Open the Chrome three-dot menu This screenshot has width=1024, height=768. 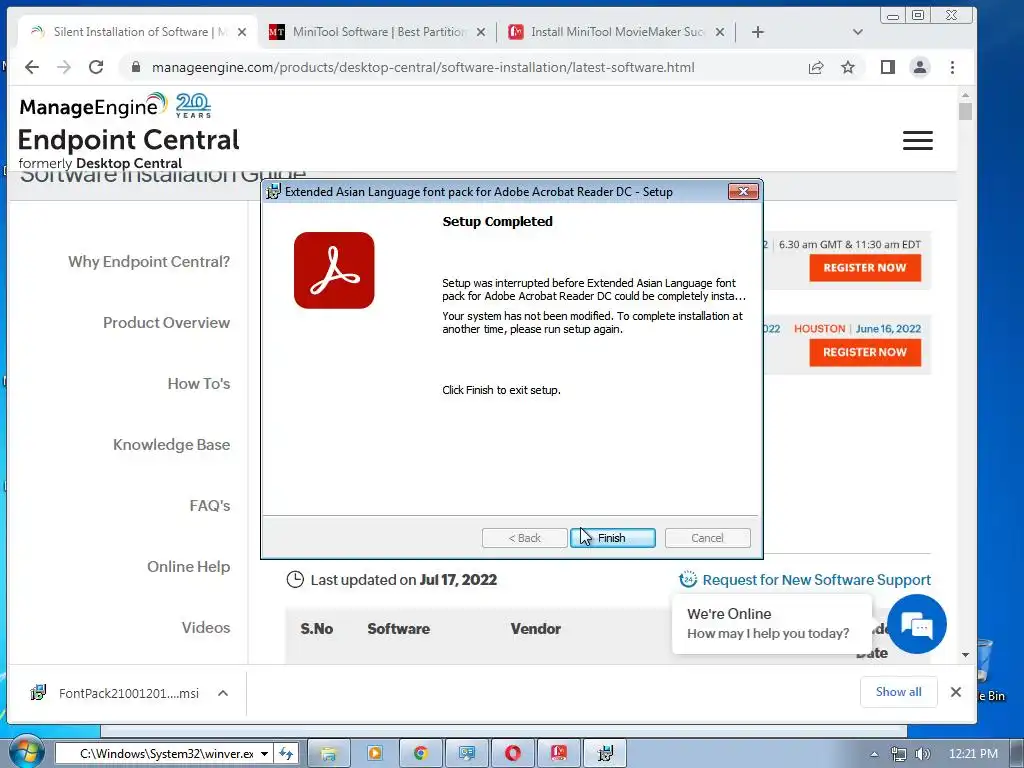click(952, 67)
